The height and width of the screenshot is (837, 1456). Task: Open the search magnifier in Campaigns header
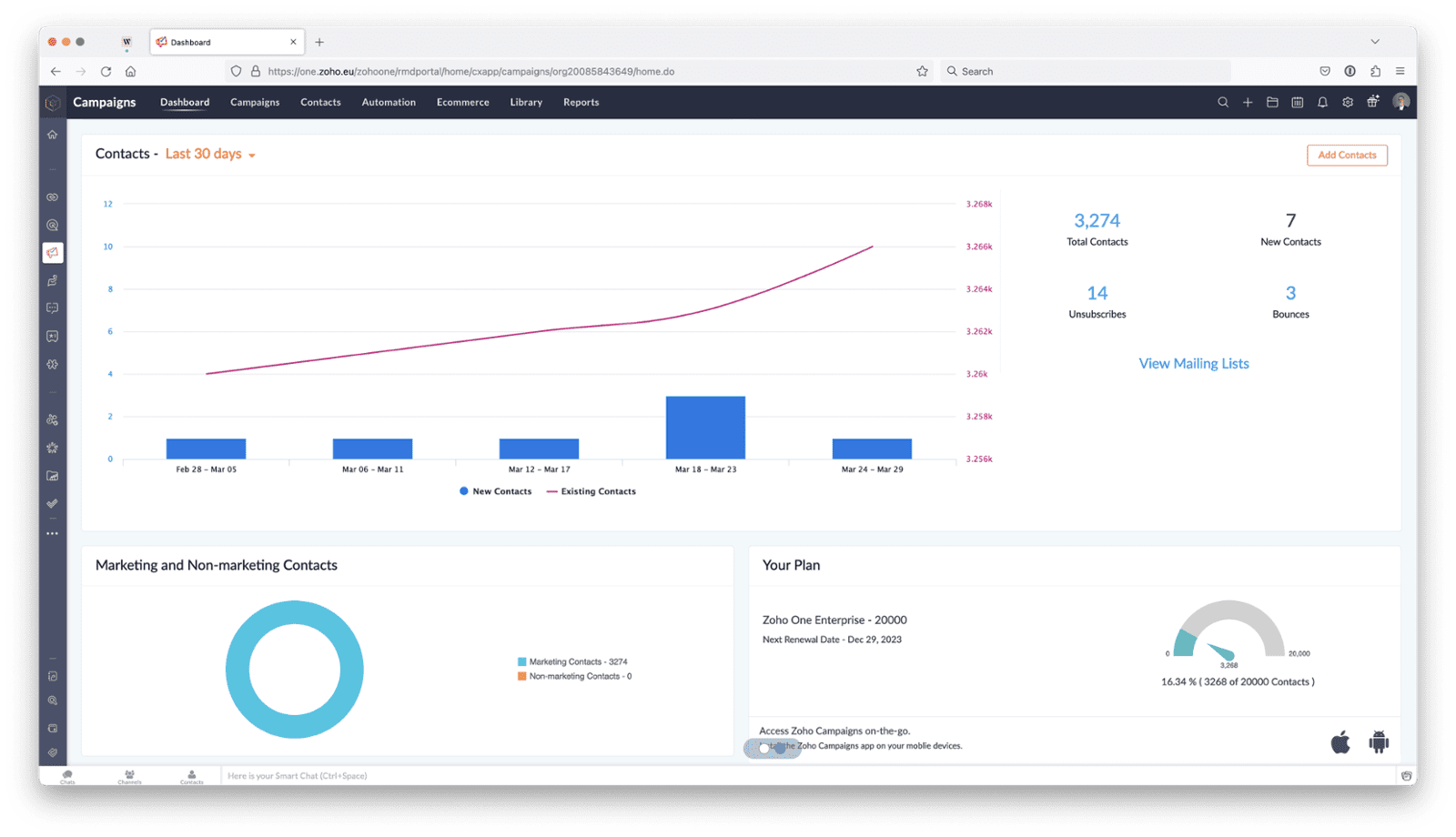[1223, 103]
